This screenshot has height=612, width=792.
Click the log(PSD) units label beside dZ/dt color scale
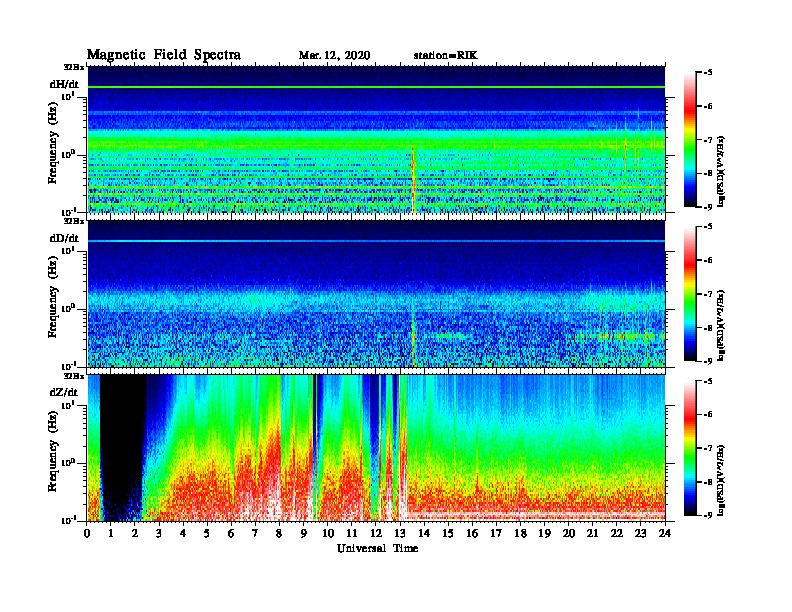721,479
